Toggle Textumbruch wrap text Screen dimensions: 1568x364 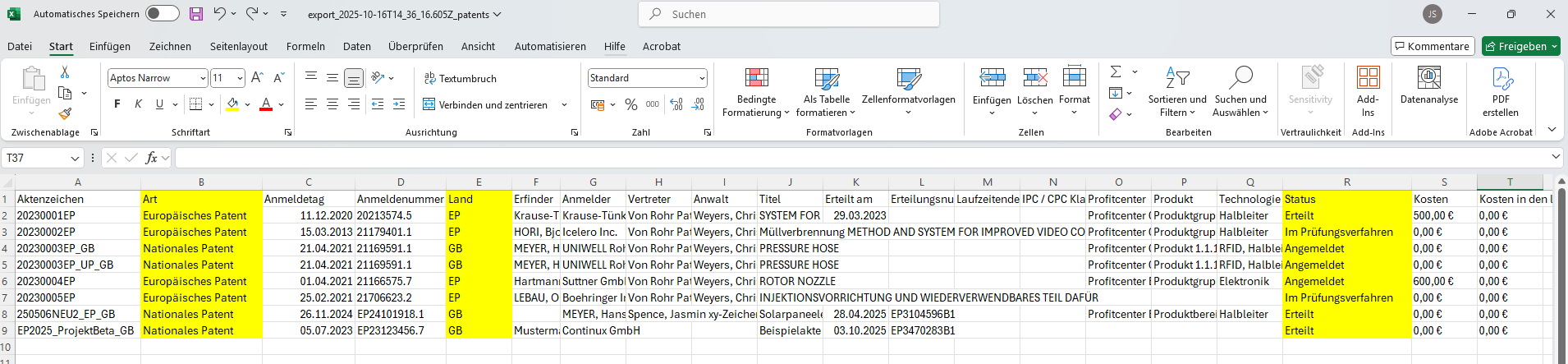pos(460,78)
